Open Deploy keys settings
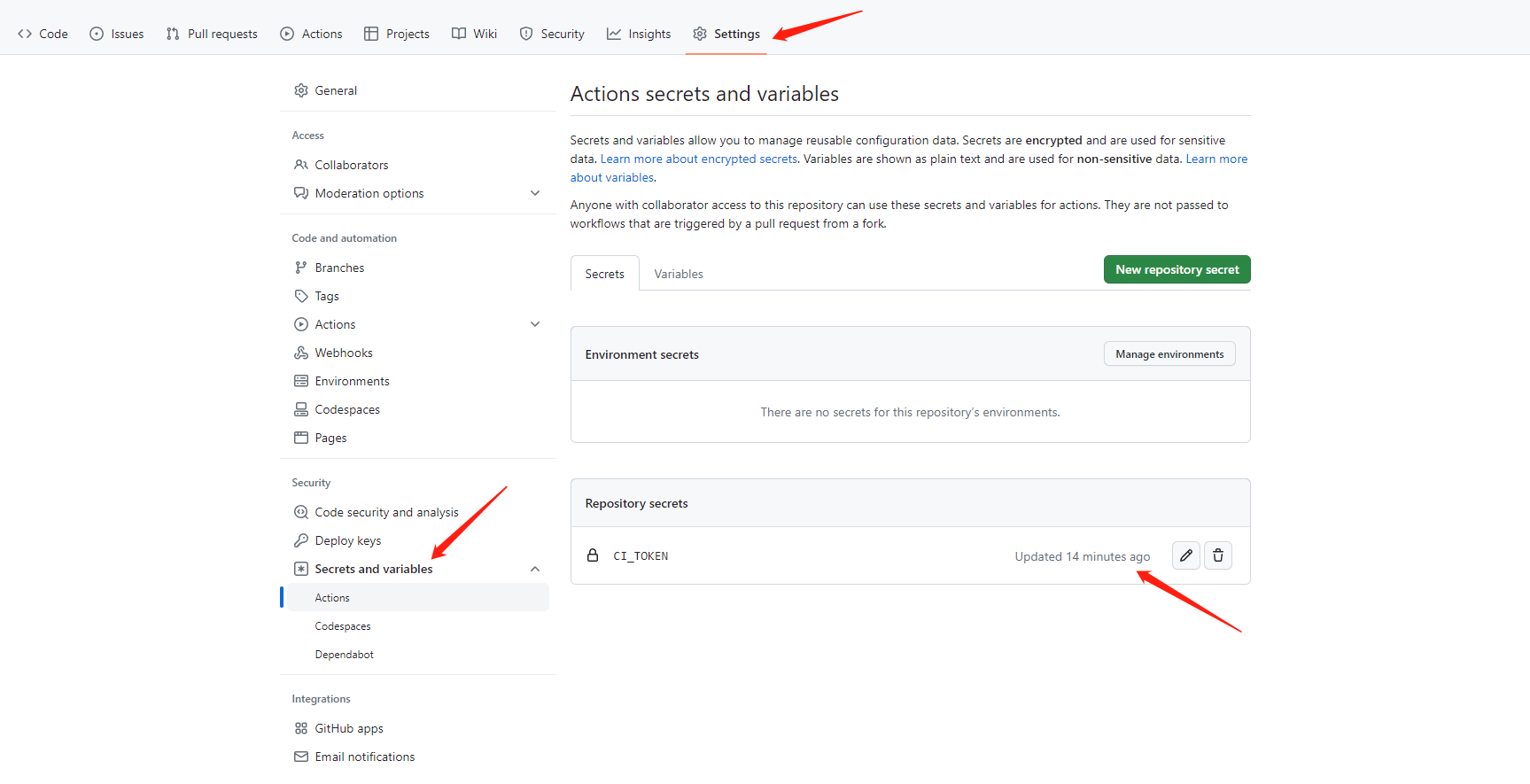This screenshot has width=1530, height=784. click(418, 540)
